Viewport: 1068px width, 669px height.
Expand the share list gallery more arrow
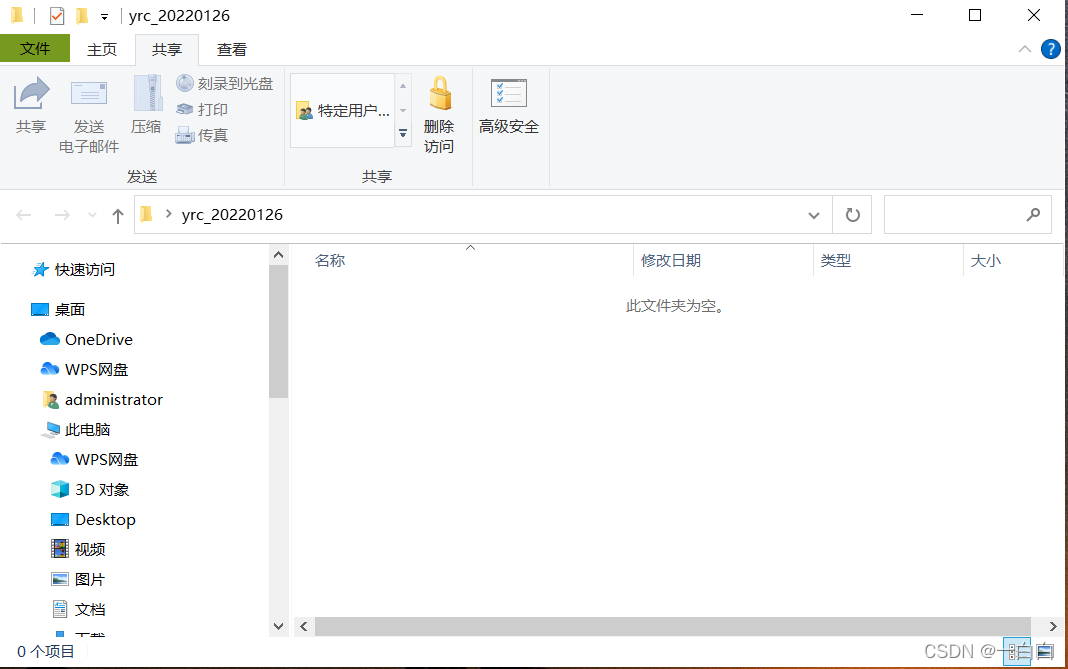pyautogui.click(x=403, y=134)
